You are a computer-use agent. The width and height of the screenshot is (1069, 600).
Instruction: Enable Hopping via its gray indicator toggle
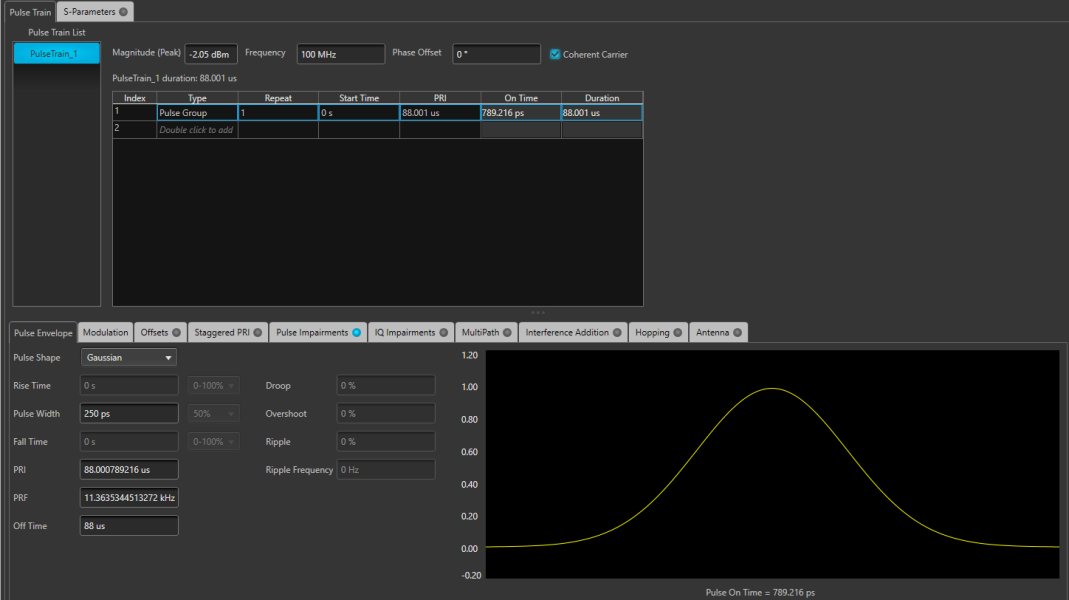[x=677, y=332]
